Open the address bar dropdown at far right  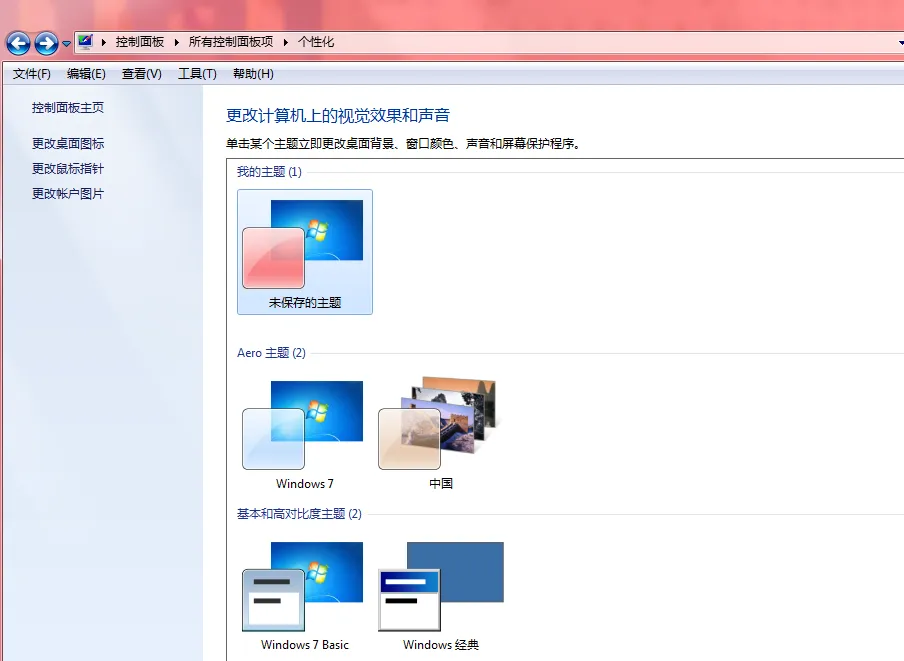[x=898, y=42]
